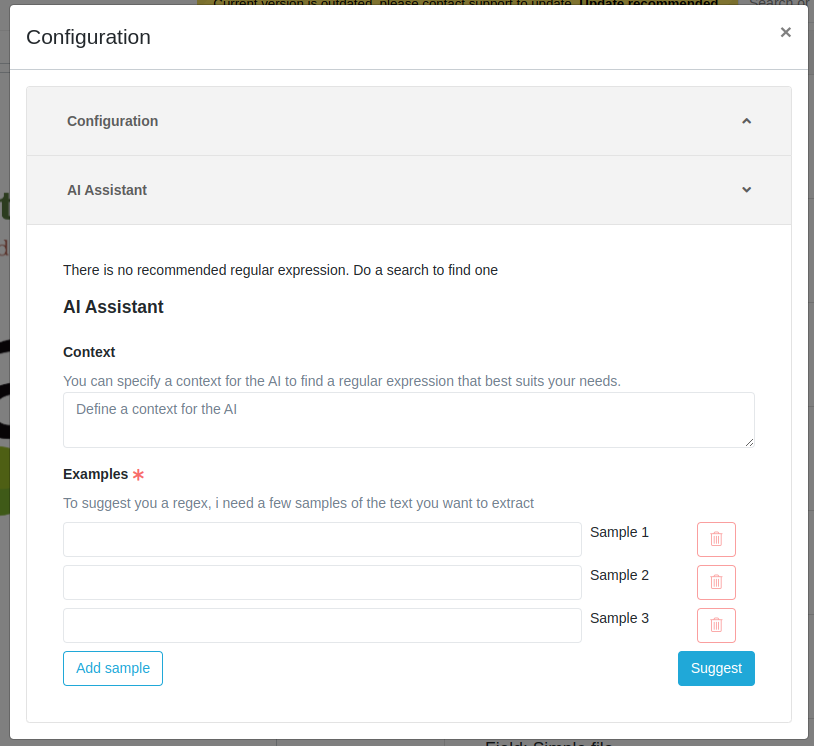Click into the Sample 1 input field
The height and width of the screenshot is (746, 814).
click(x=322, y=539)
